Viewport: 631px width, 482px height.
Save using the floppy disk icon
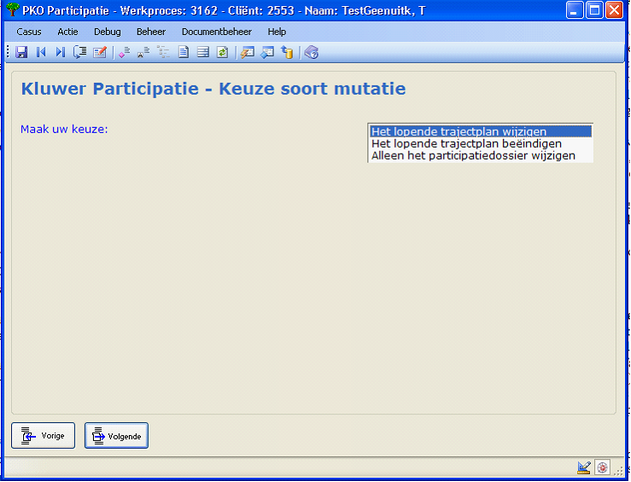21,52
